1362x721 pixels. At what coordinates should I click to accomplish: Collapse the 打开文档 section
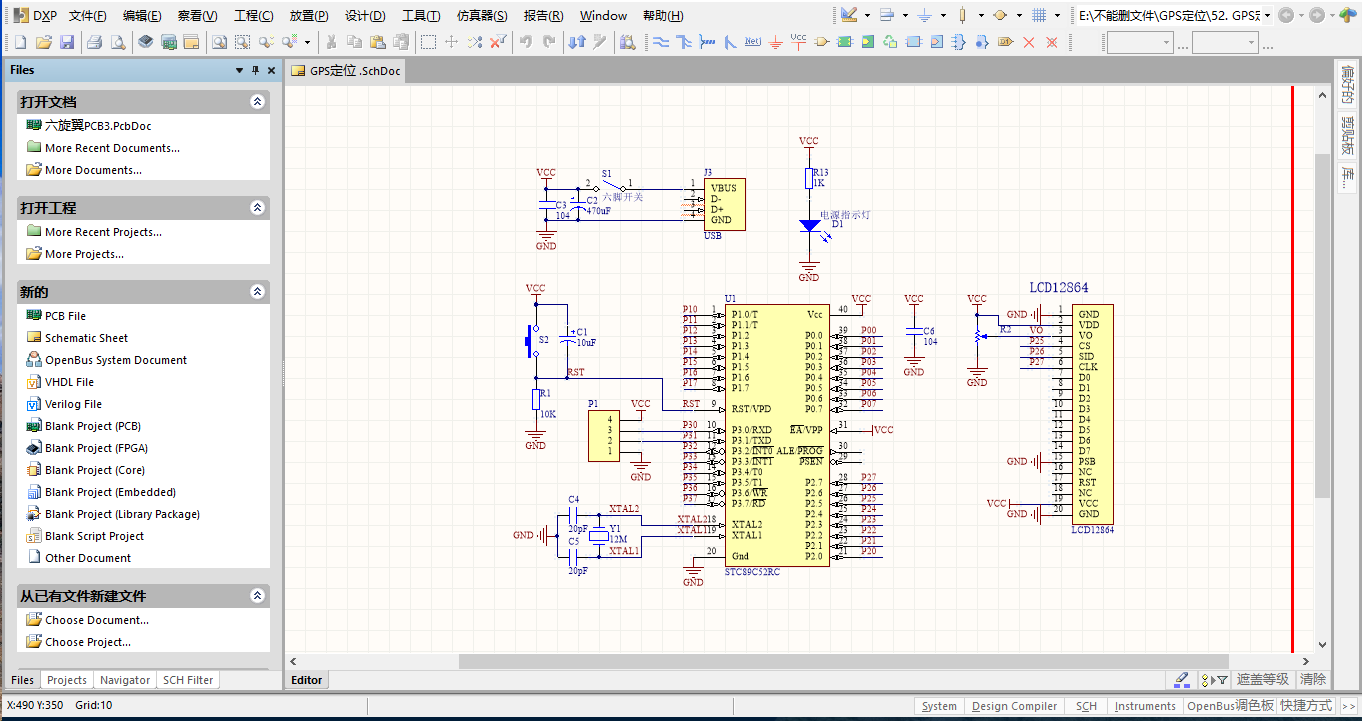(x=257, y=102)
